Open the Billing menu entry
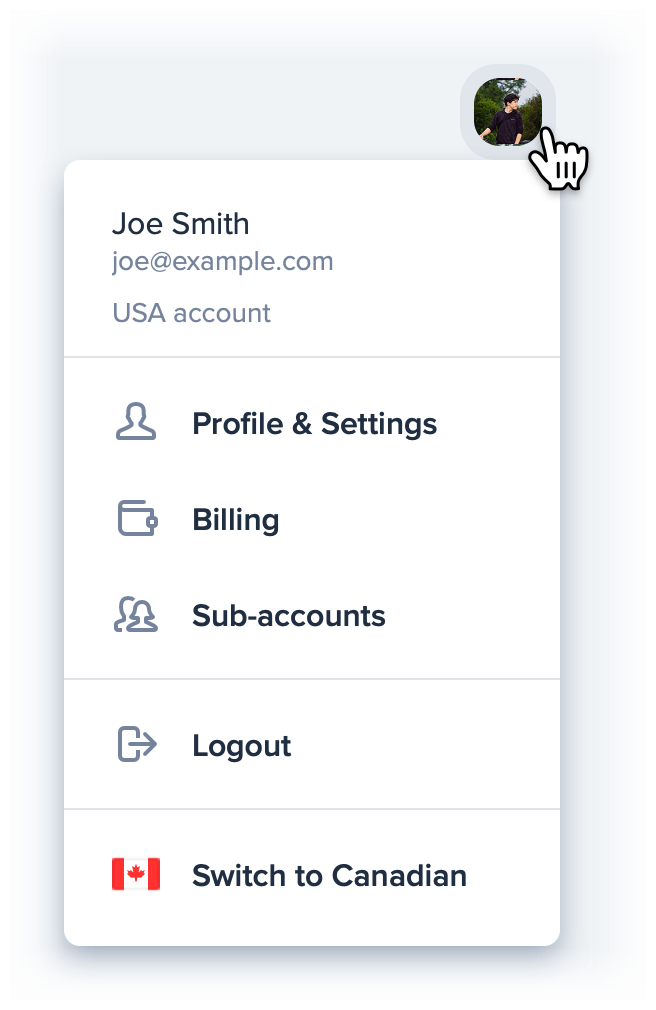The image size is (656, 1010). pos(312,519)
